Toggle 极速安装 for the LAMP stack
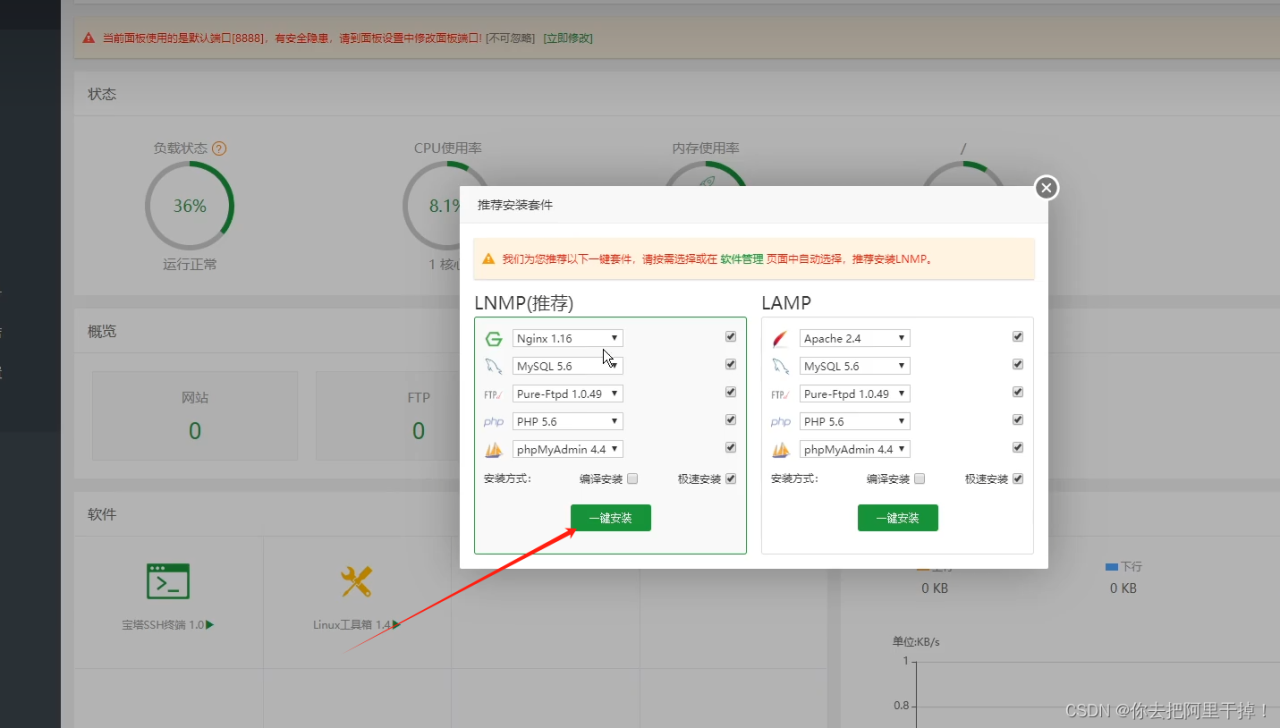Screen dimensions: 1280x728 coord(1018,478)
